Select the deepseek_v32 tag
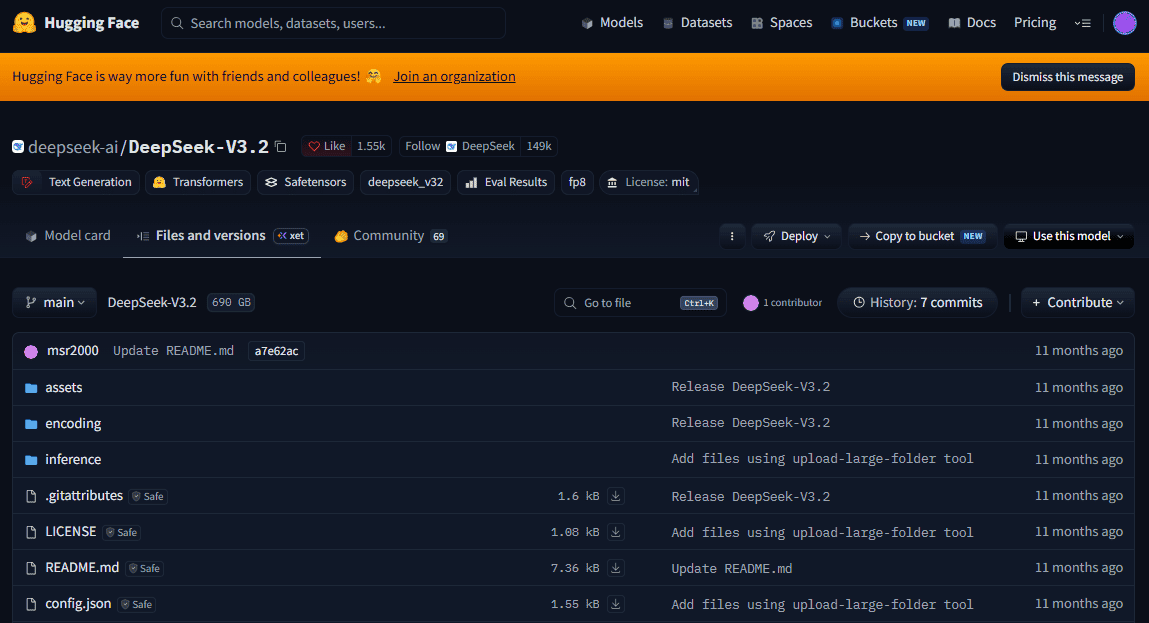This screenshot has height=623, width=1149. point(405,182)
